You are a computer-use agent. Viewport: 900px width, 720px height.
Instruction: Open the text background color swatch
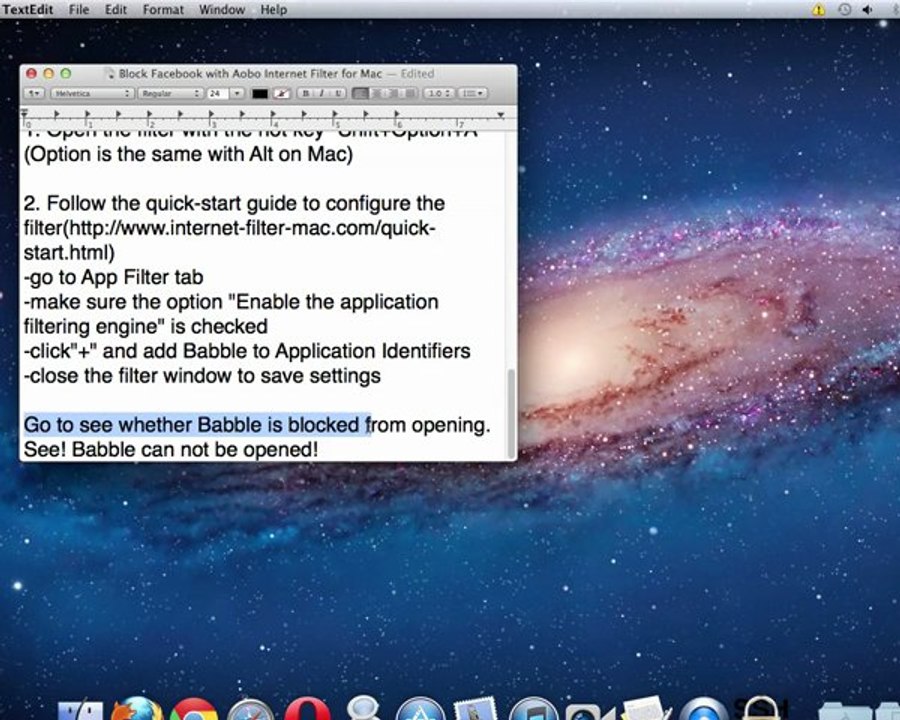click(x=281, y=94)
